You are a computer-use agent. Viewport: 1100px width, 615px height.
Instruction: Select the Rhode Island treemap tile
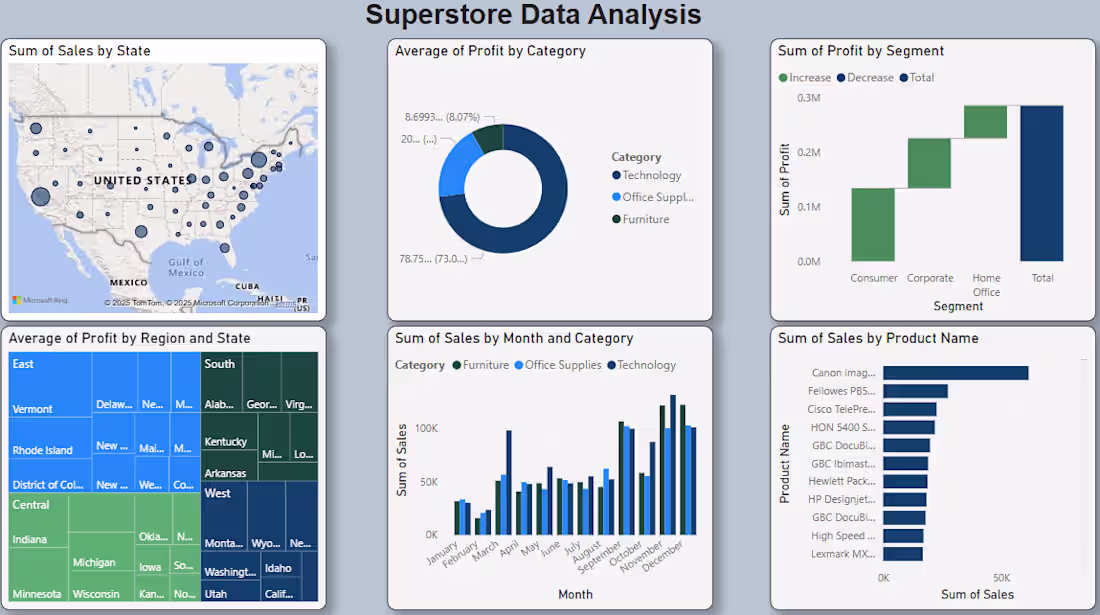pyautogui.click(x=50, y=438)
